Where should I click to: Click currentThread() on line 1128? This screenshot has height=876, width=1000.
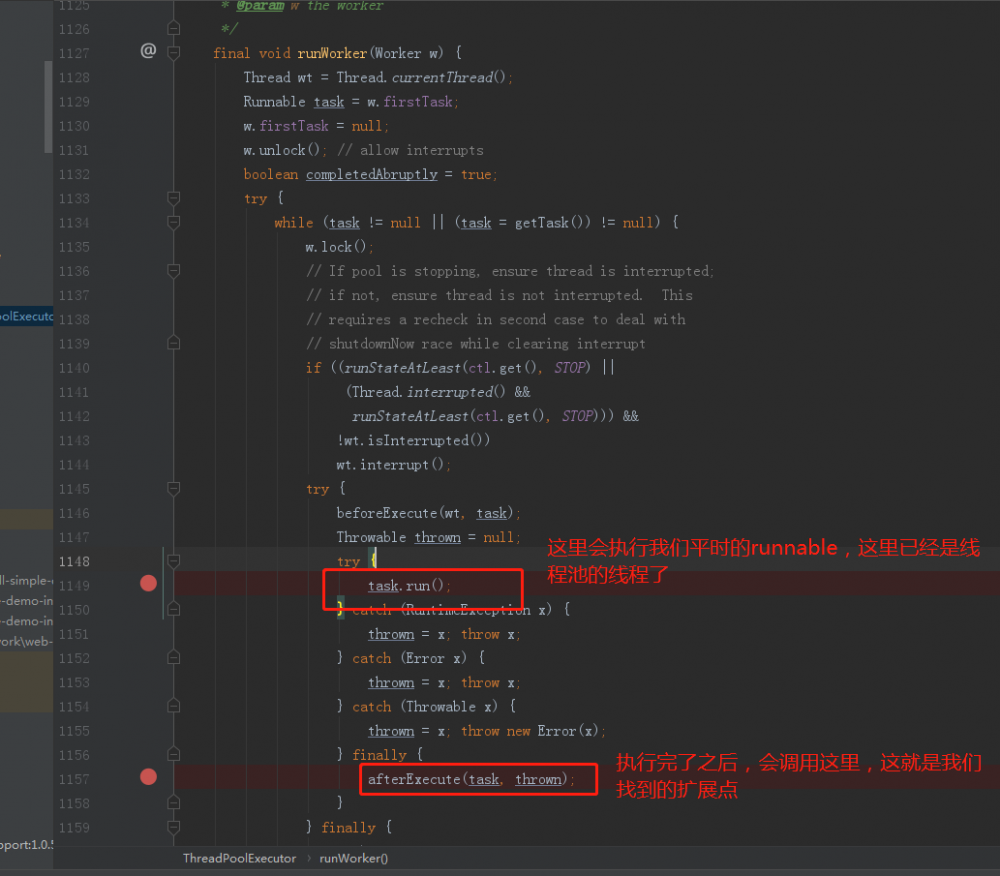point(448,77)
